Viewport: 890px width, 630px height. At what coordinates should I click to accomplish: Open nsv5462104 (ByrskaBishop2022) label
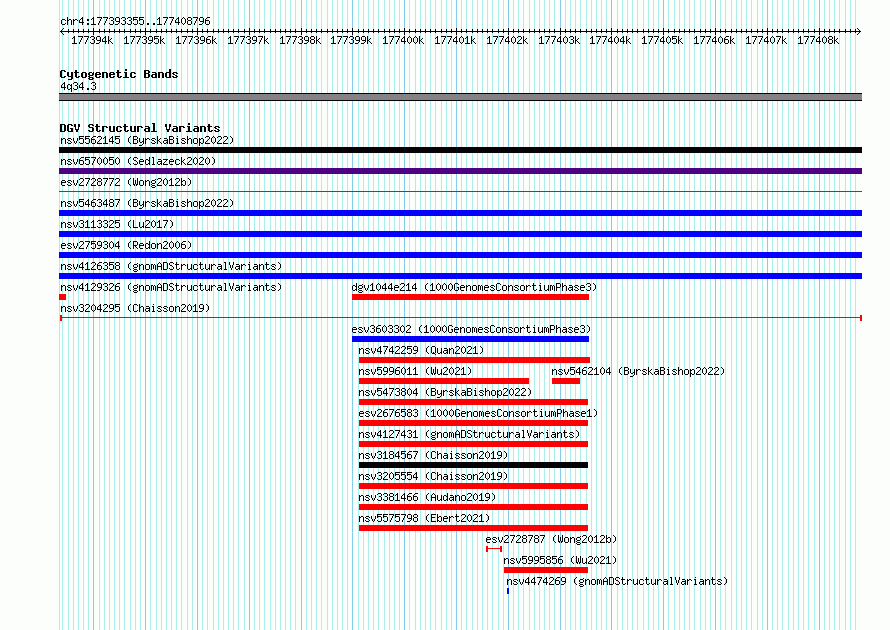pyautogui.click(x=638, y=371)
